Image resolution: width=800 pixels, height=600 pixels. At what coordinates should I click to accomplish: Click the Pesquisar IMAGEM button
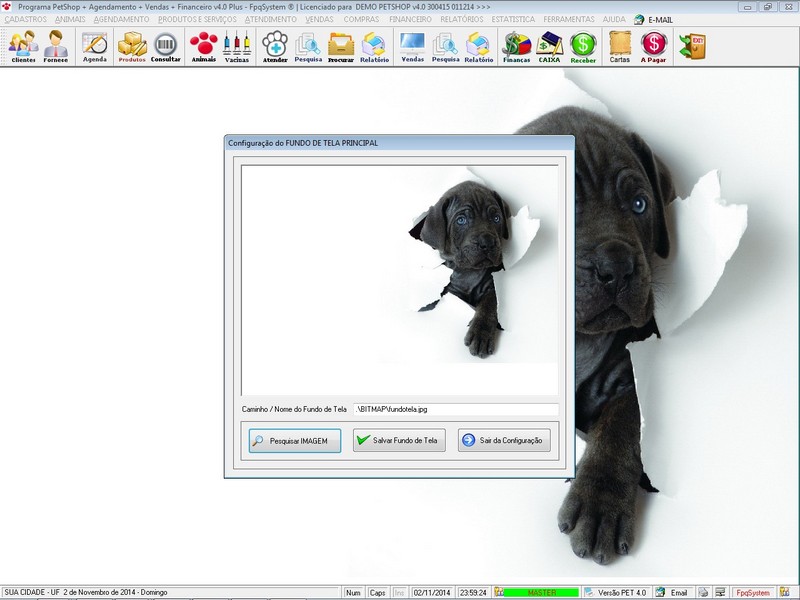coord(295,441)
